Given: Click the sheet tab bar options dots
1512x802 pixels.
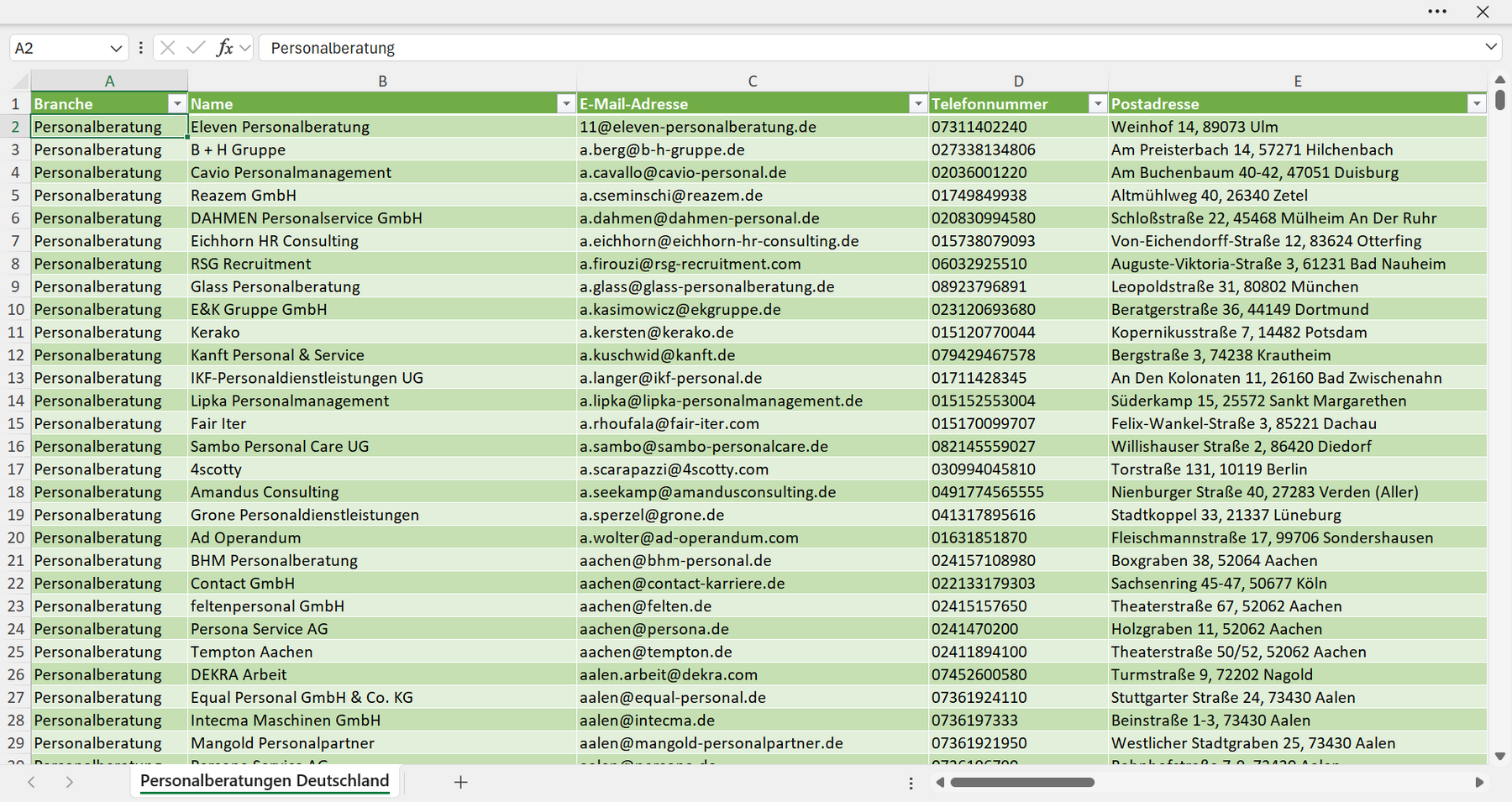Looking at the screenshot, I should [x=911, y=783].
